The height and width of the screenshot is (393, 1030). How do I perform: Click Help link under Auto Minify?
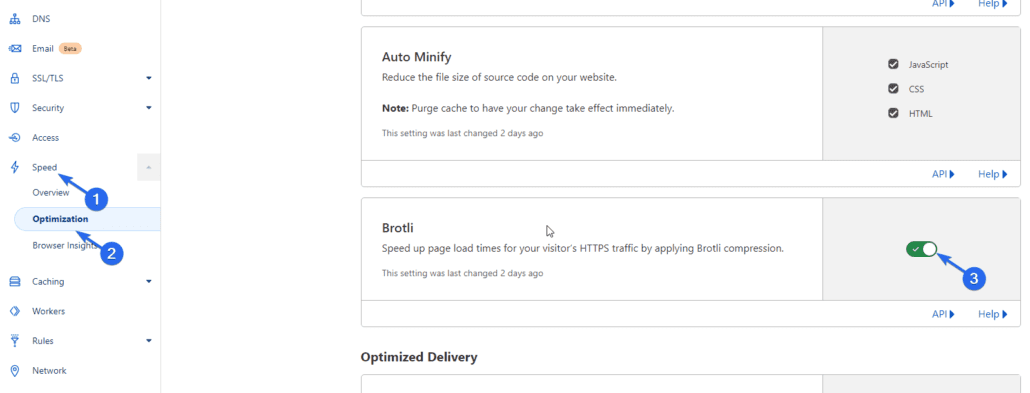[993, 174]
